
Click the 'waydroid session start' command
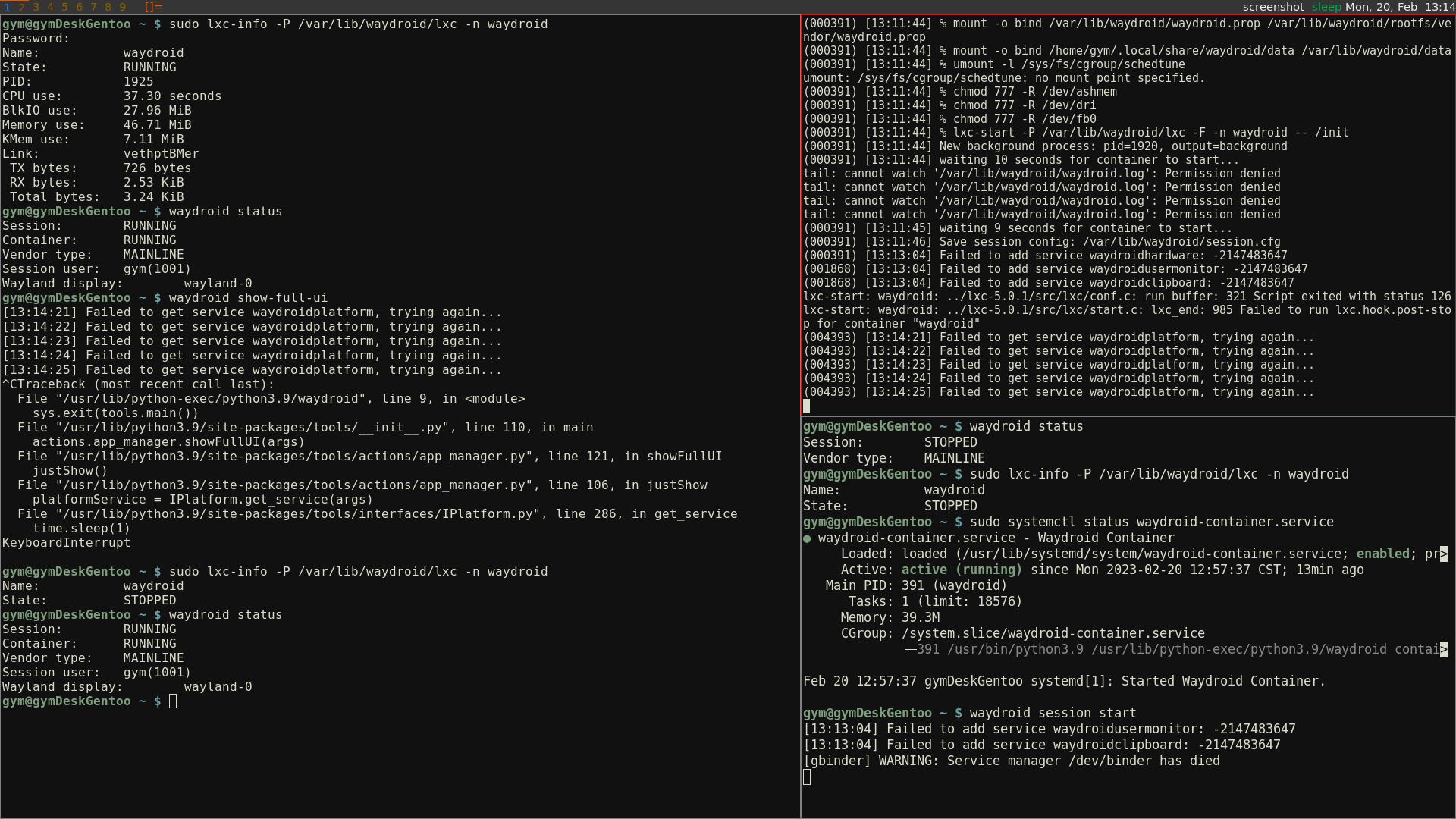(1053, 713)
